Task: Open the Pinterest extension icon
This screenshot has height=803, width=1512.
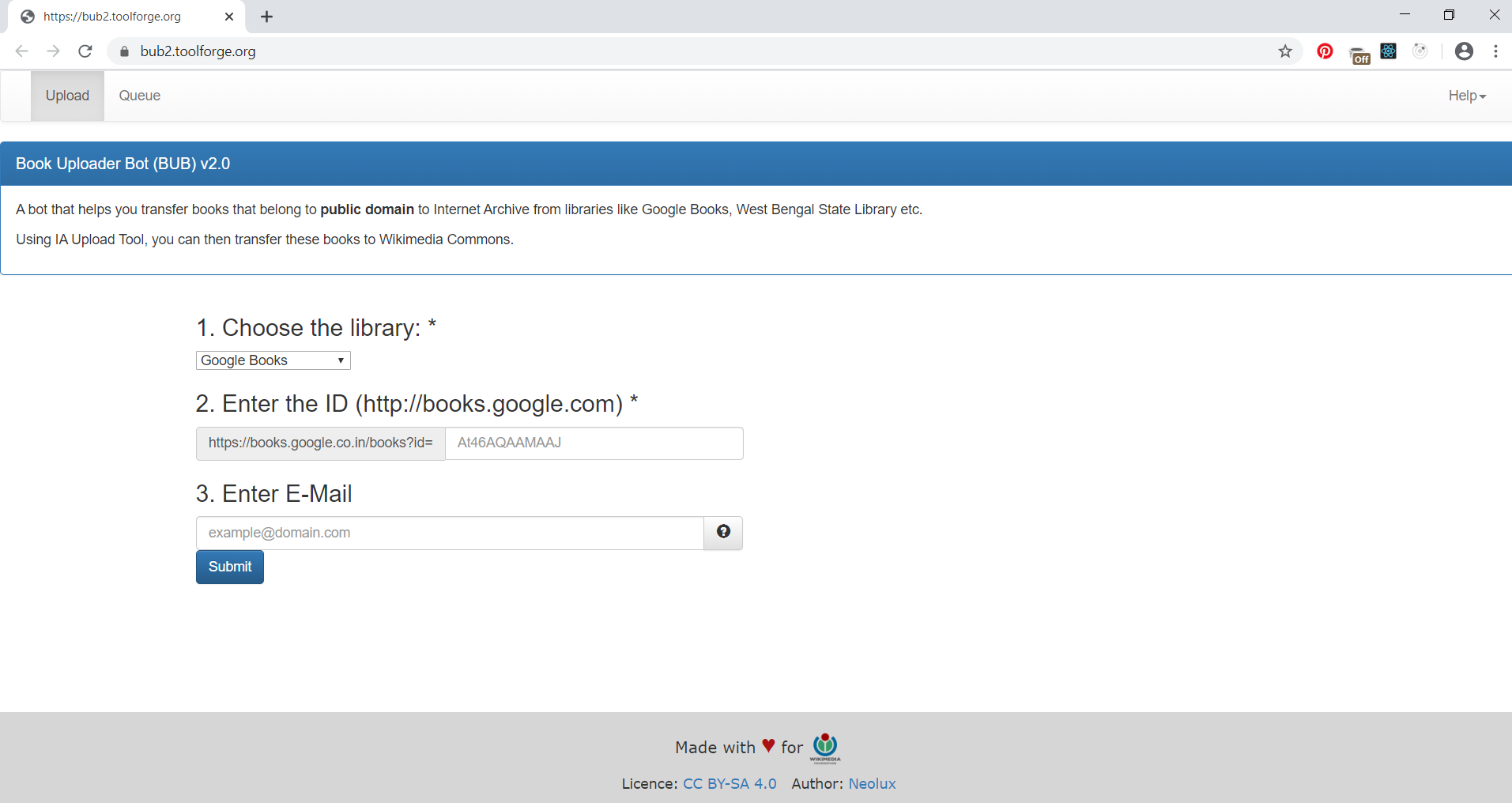Action: point(1325,51)
